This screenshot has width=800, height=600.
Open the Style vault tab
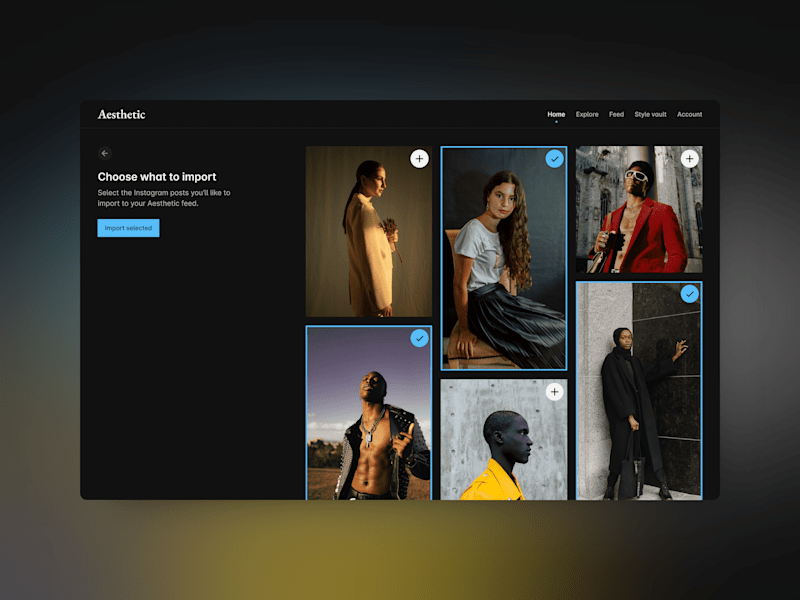point(651,114)
